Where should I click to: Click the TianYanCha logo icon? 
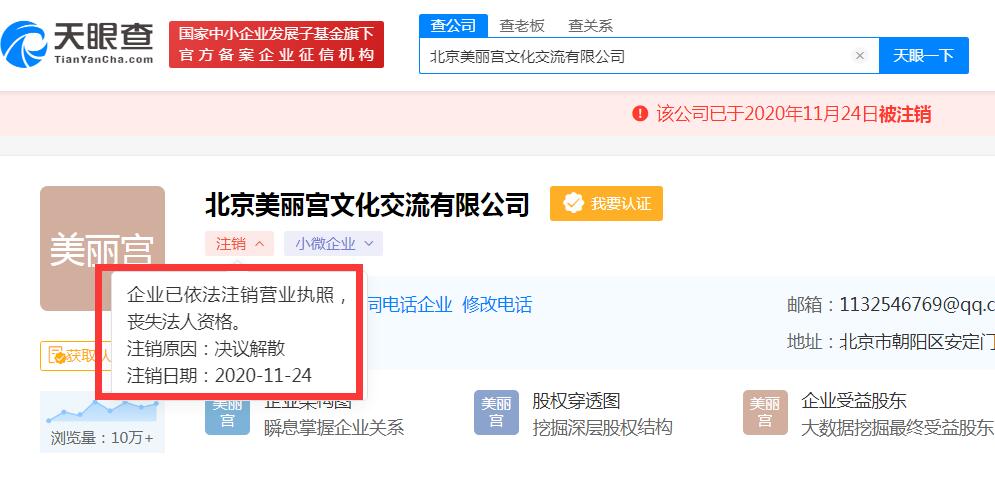[23, 44]
